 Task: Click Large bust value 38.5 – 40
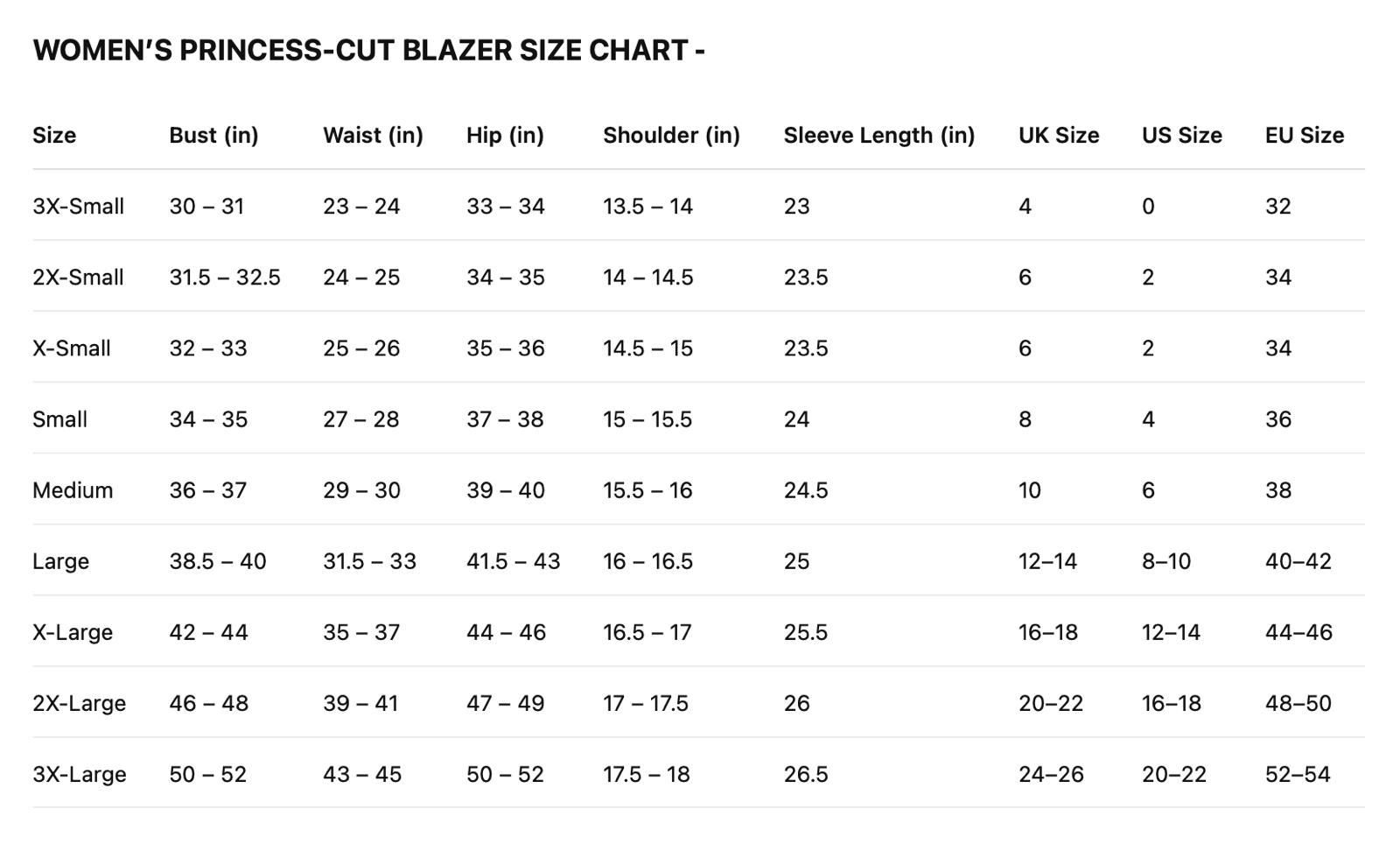pos(218,561)
